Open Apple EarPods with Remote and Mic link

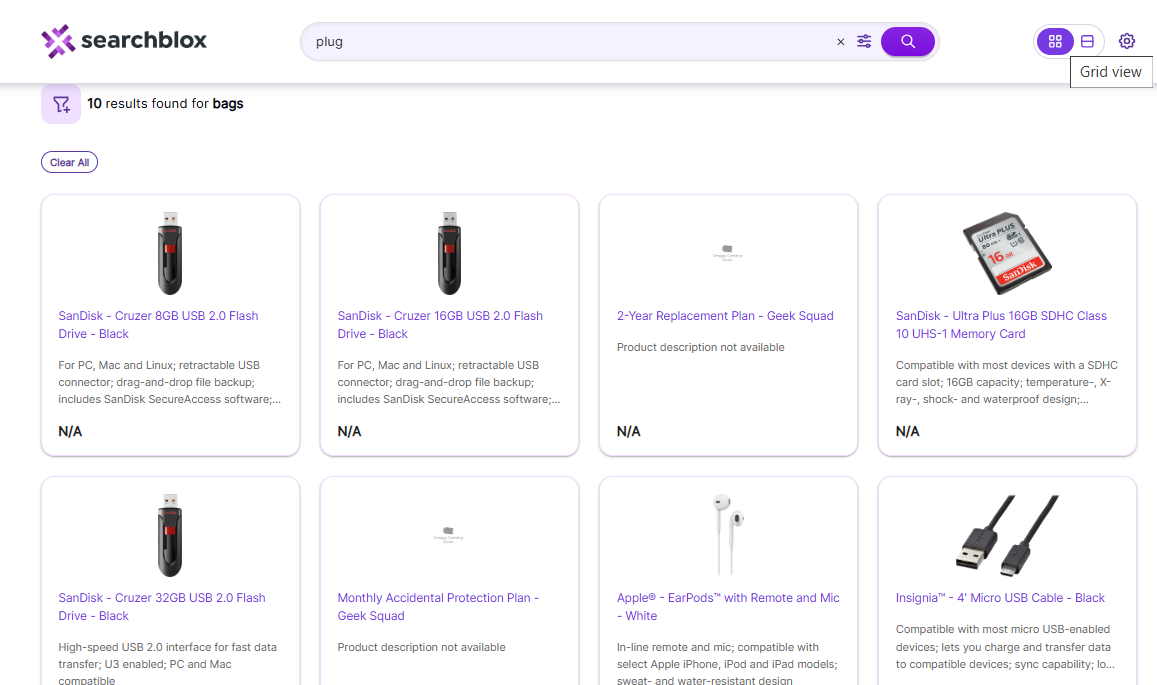point(728,607)
